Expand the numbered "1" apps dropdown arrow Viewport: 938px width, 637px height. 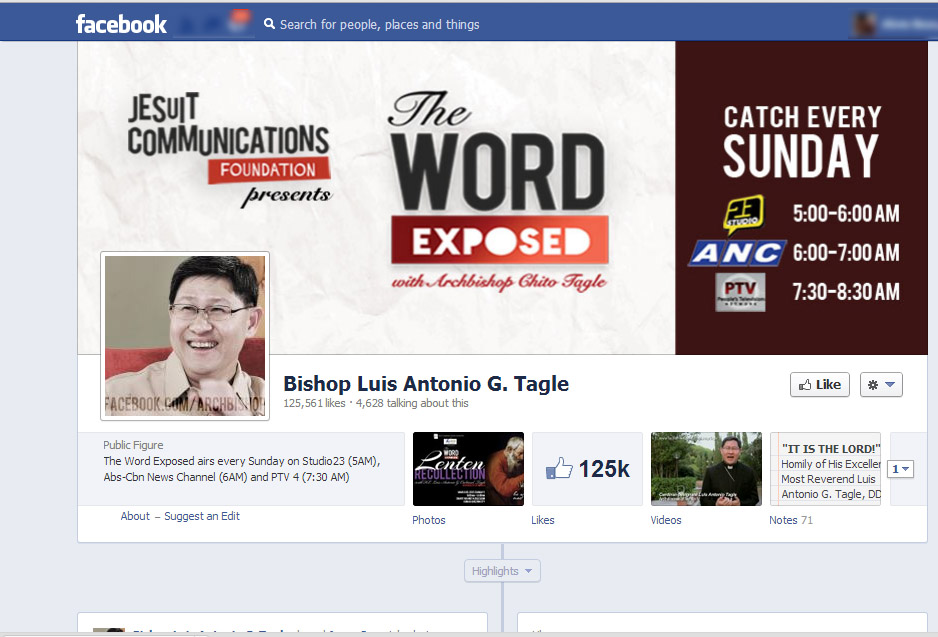click(x=900, y=469)
